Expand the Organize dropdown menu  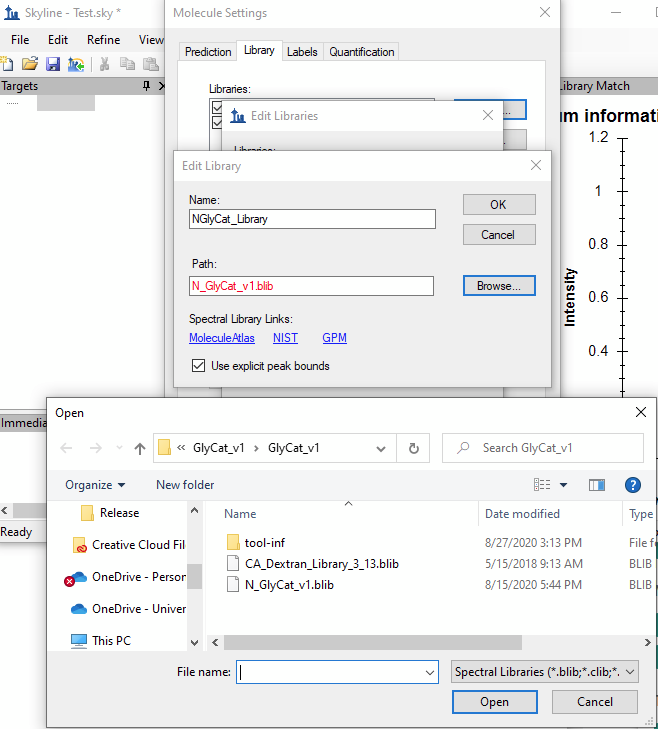[95, 485]
